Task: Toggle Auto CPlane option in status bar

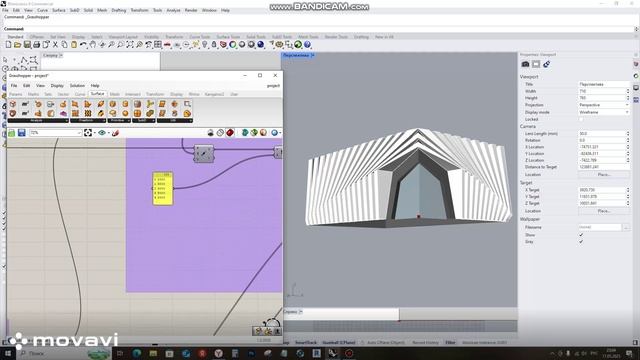Action: [386, 342]
